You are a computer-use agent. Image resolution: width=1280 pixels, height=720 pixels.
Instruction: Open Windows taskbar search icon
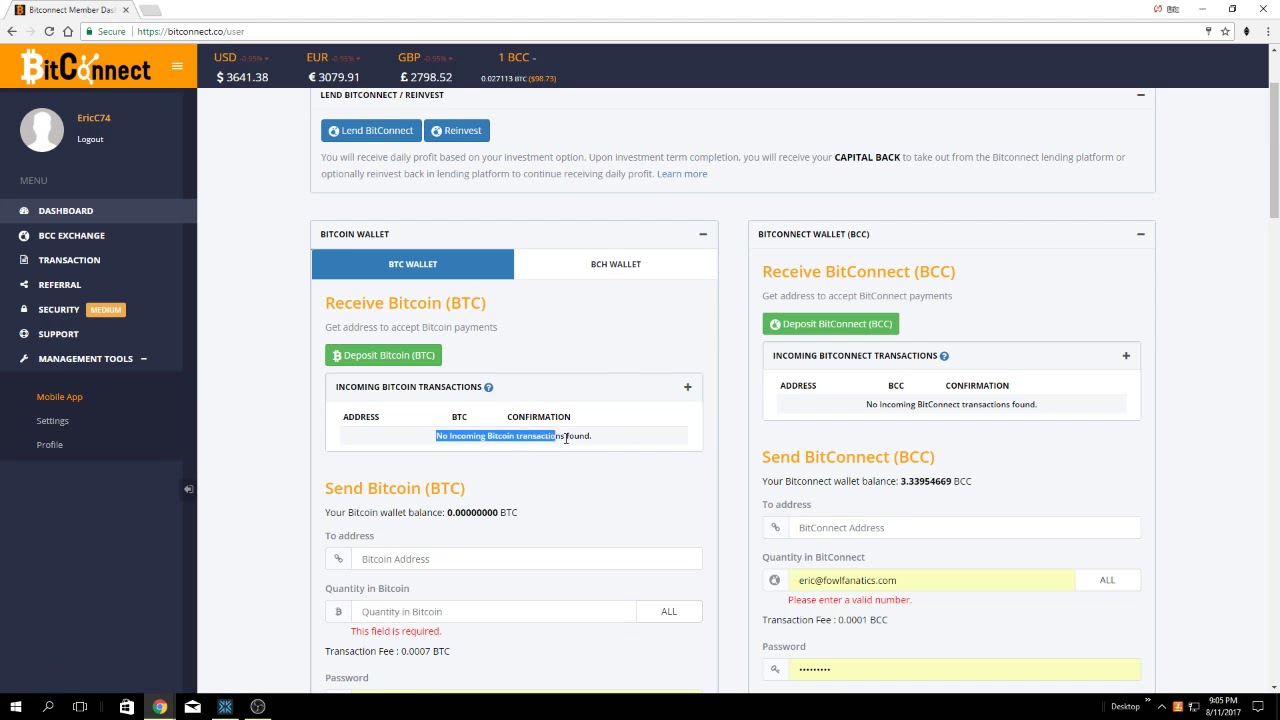[48, 707]
